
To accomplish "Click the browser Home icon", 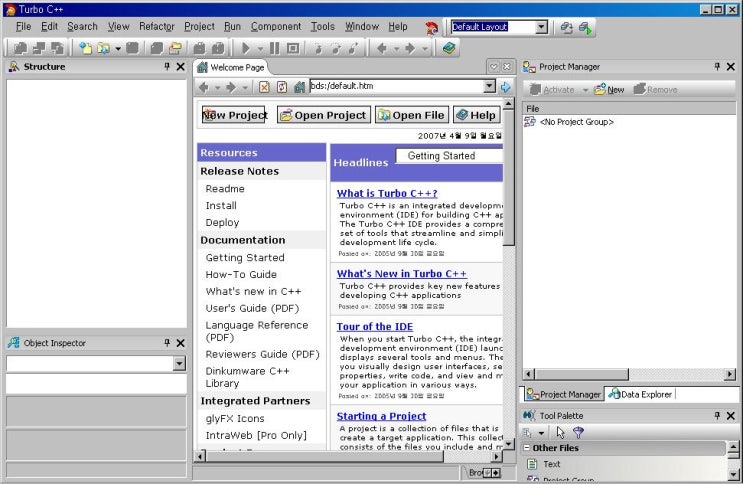I will click(299, 87).
